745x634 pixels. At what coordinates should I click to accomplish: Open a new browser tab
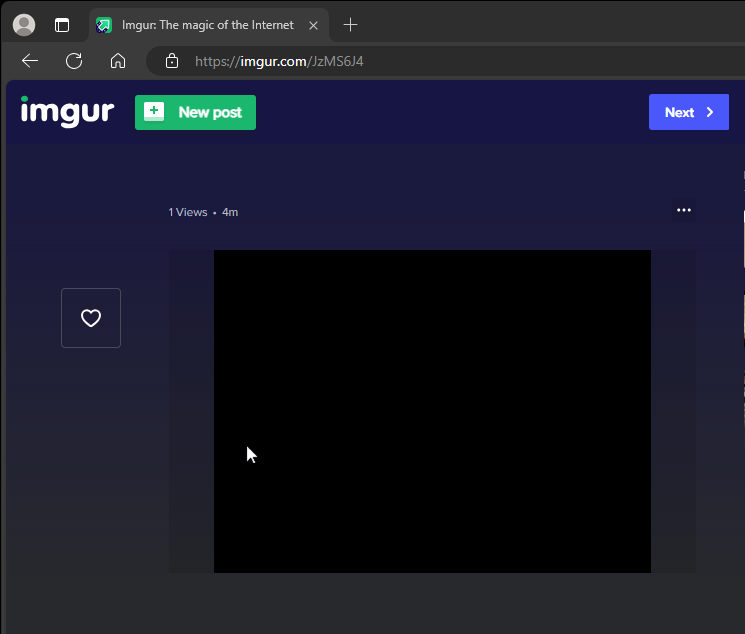coord(350,25)
